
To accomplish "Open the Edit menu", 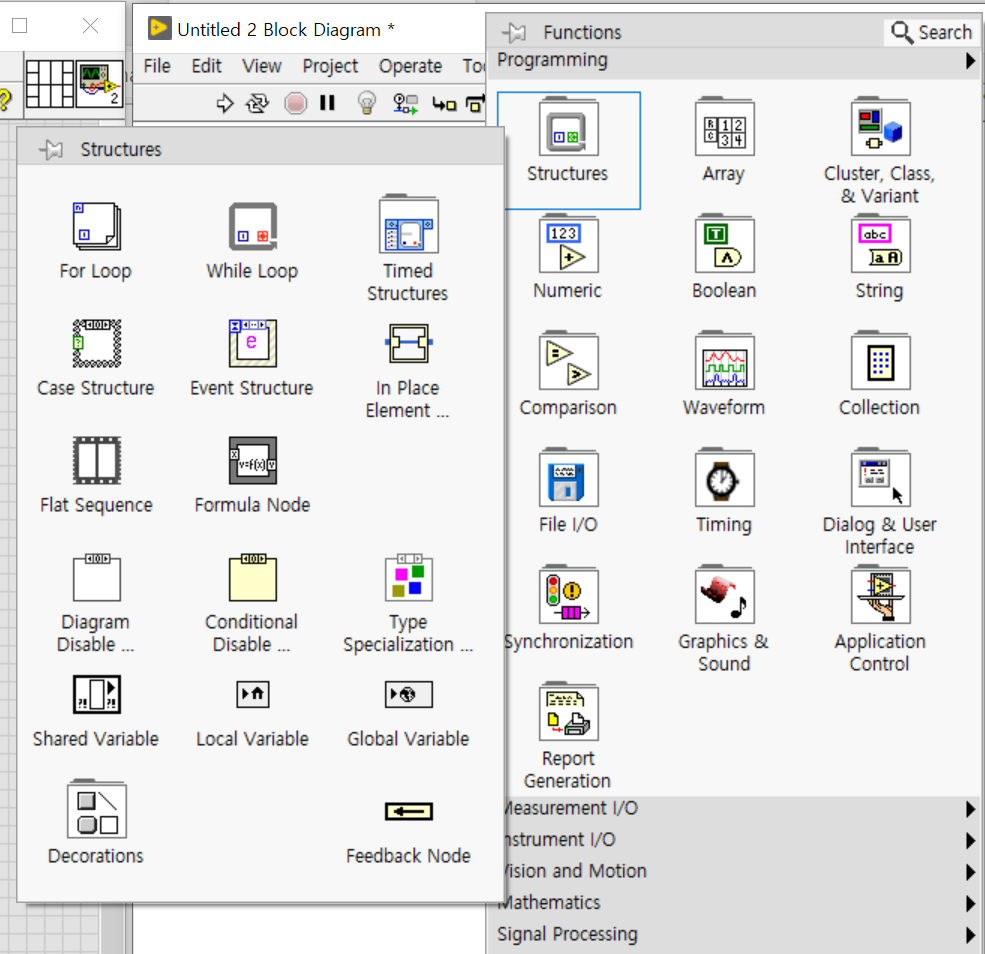I will pyautogui.click(x=206, y=66).
